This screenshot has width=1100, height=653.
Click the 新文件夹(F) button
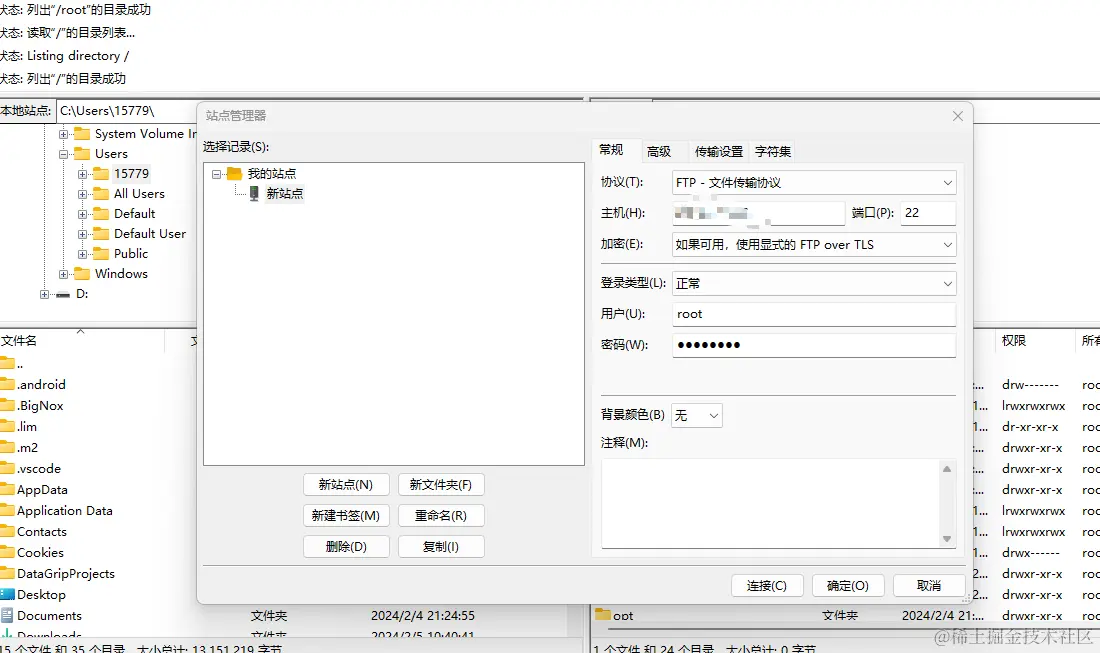[x=441, y=485]
